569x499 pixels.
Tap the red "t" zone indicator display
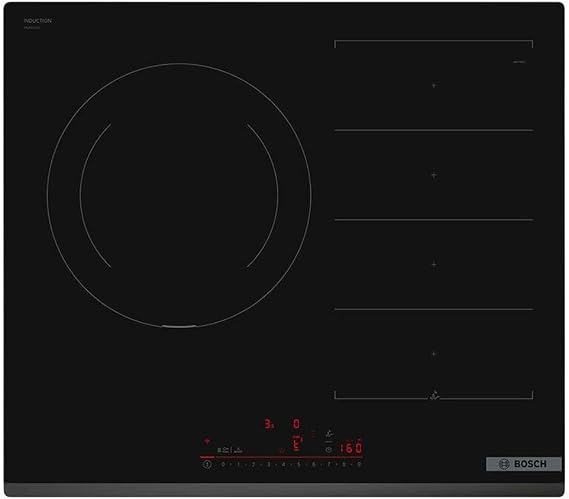coord(297,443)
